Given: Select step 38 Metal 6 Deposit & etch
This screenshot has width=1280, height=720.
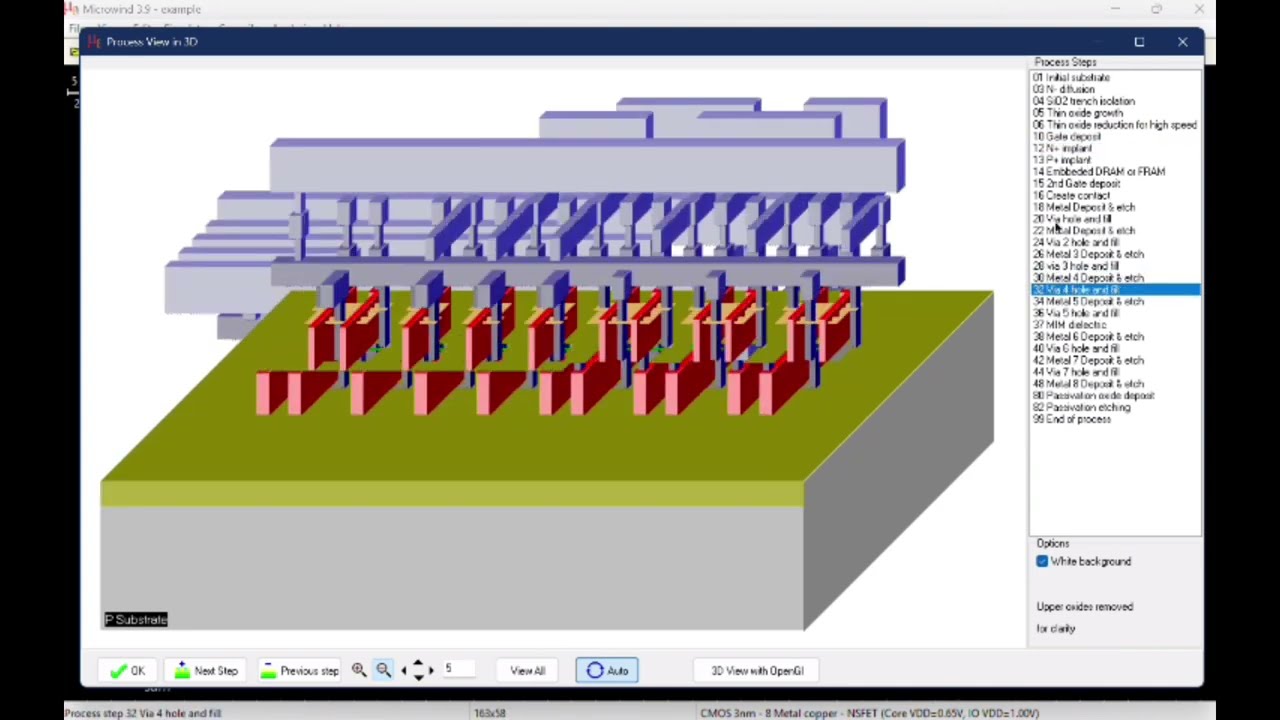Looking at the screenshot, I should (x=1115, y=337).
